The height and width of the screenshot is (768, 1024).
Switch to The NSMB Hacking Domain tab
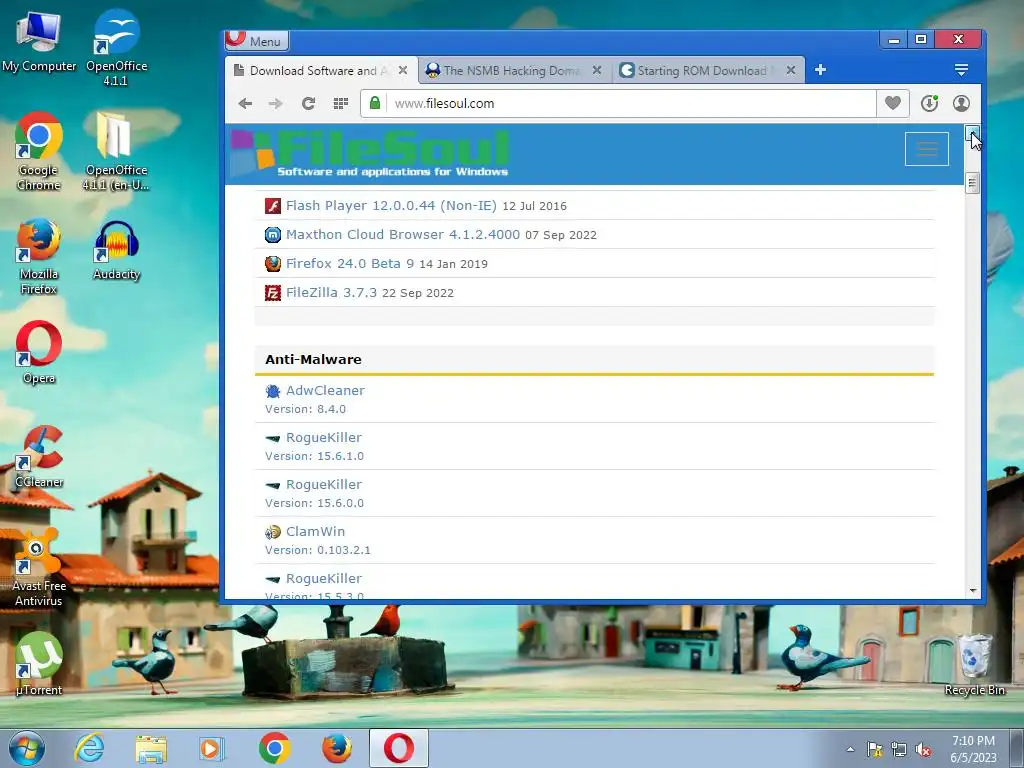[513, 70]
